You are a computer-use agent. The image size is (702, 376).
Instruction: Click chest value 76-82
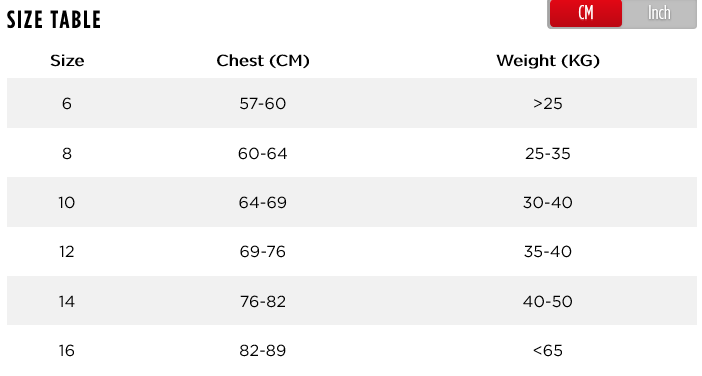263,301
